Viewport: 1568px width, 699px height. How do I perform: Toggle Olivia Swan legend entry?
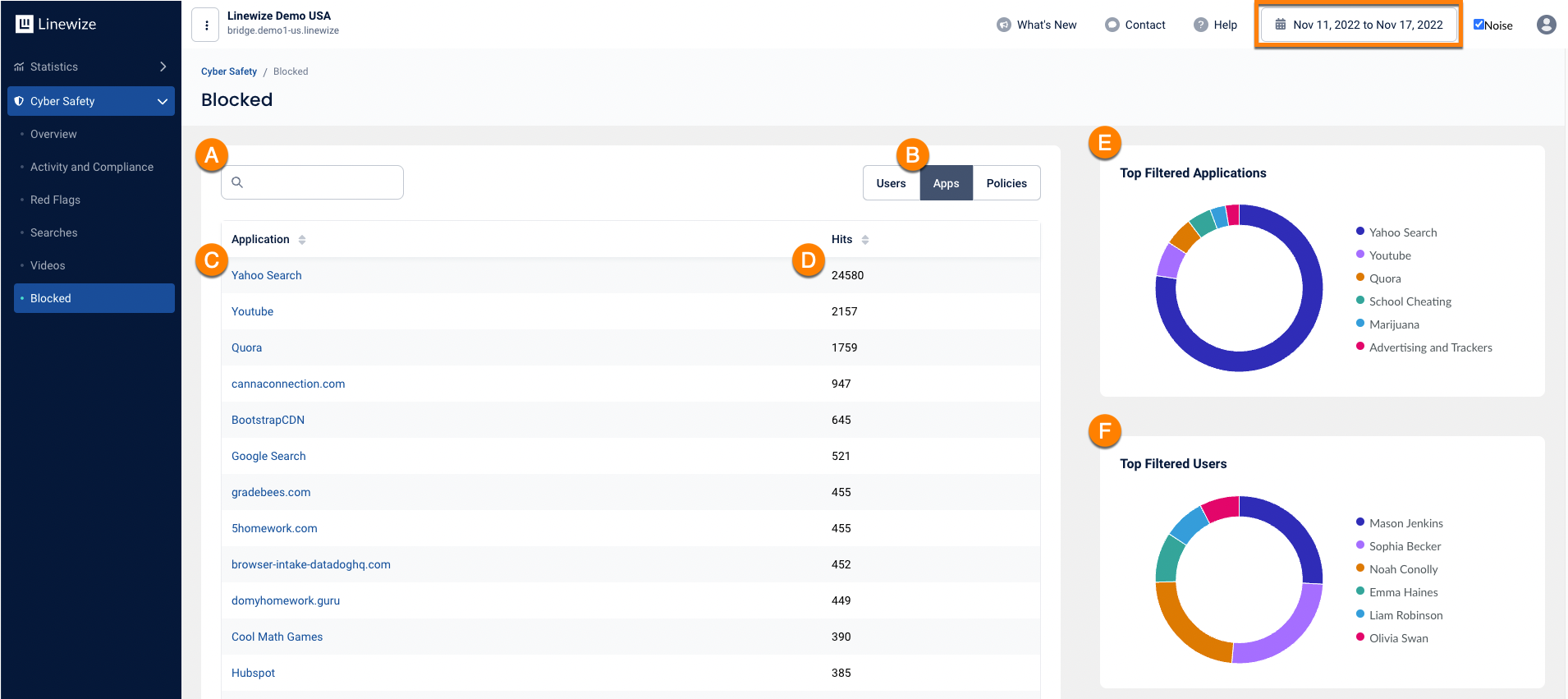(1392, 638)
